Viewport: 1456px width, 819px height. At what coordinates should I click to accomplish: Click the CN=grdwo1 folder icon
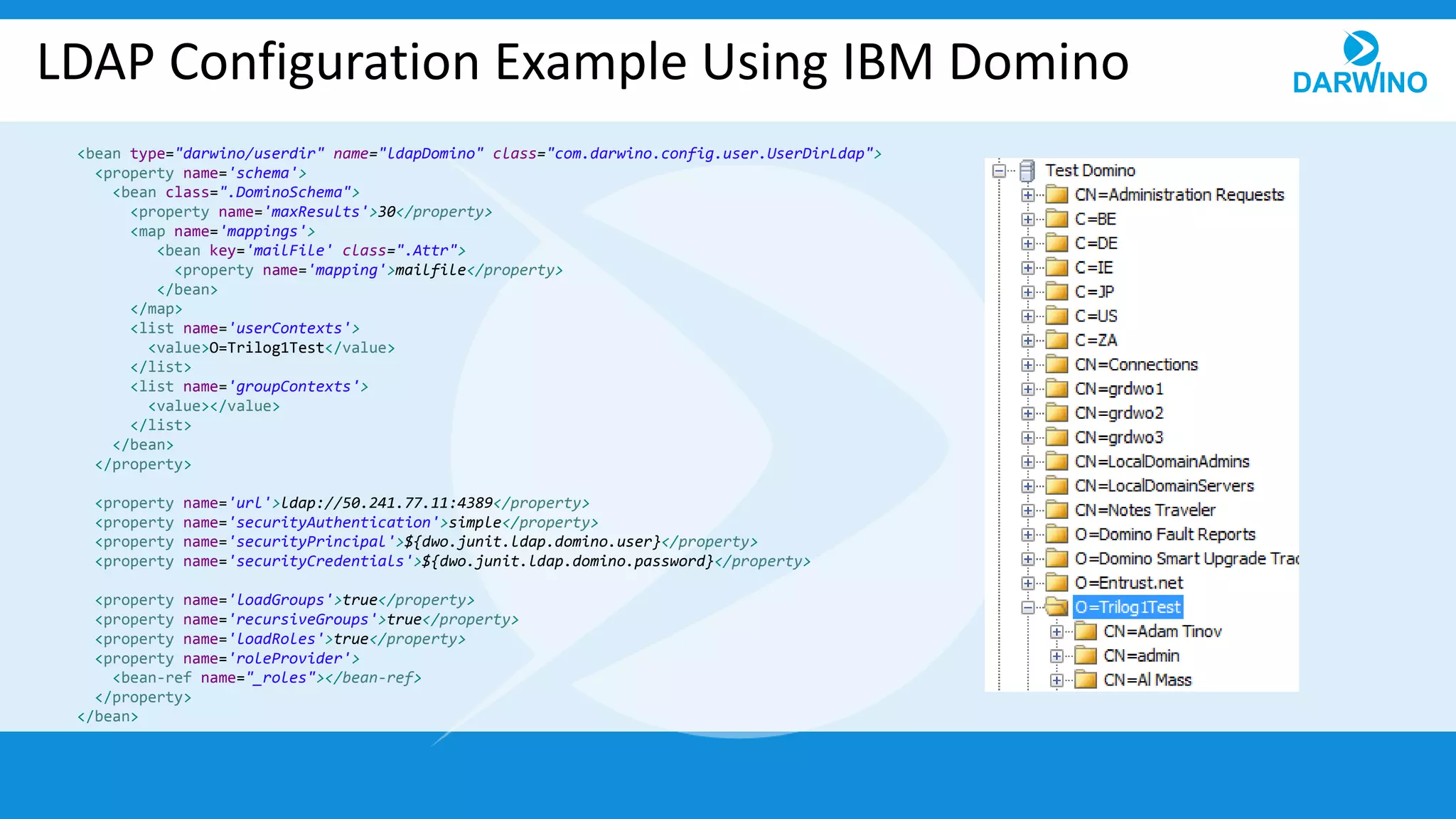click(x=1056, y=389)
